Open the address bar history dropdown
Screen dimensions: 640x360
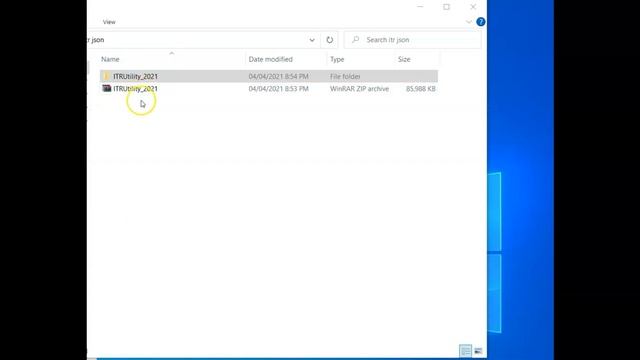(x=312, y=40)
